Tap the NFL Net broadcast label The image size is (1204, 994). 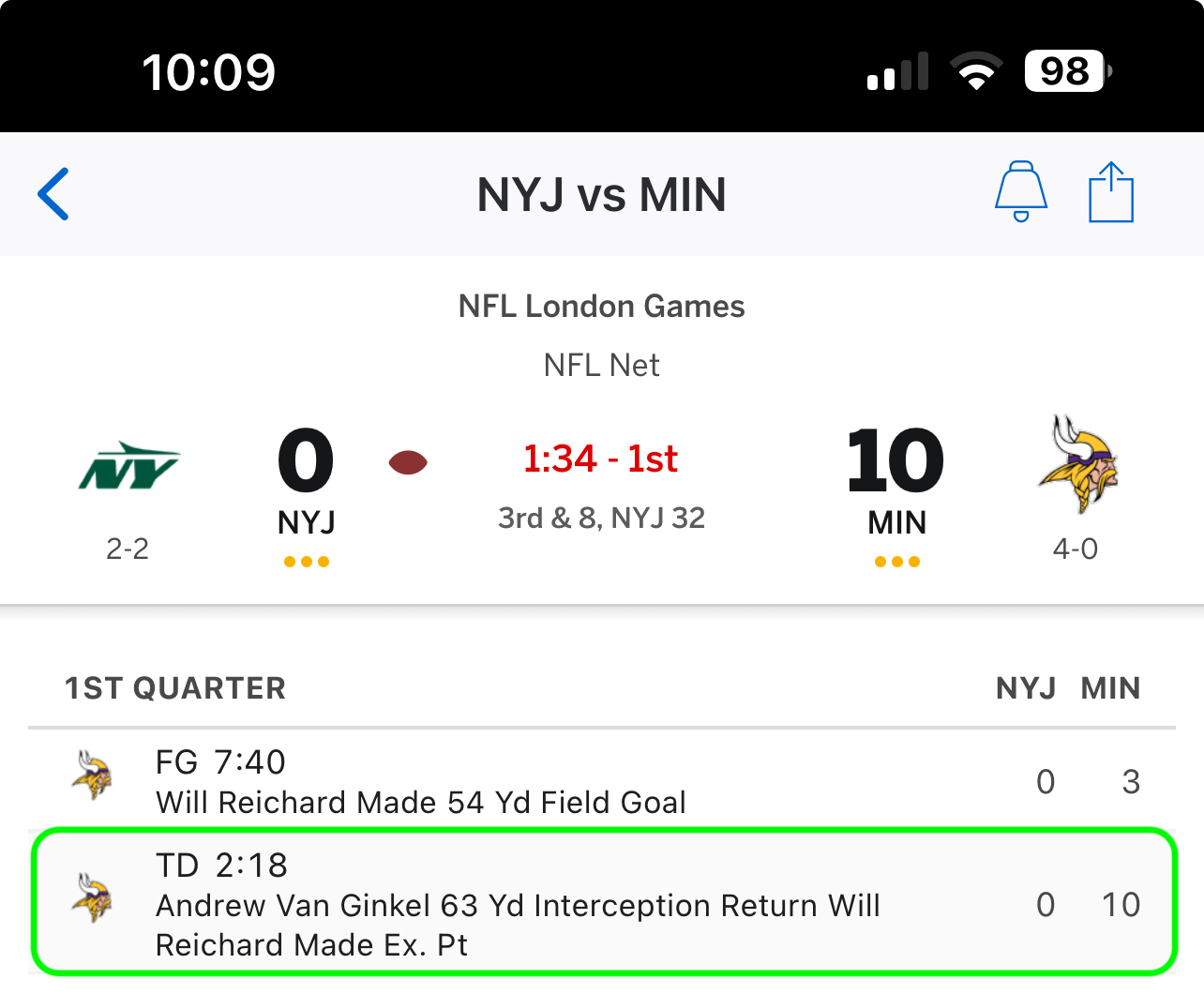point(602,365)
